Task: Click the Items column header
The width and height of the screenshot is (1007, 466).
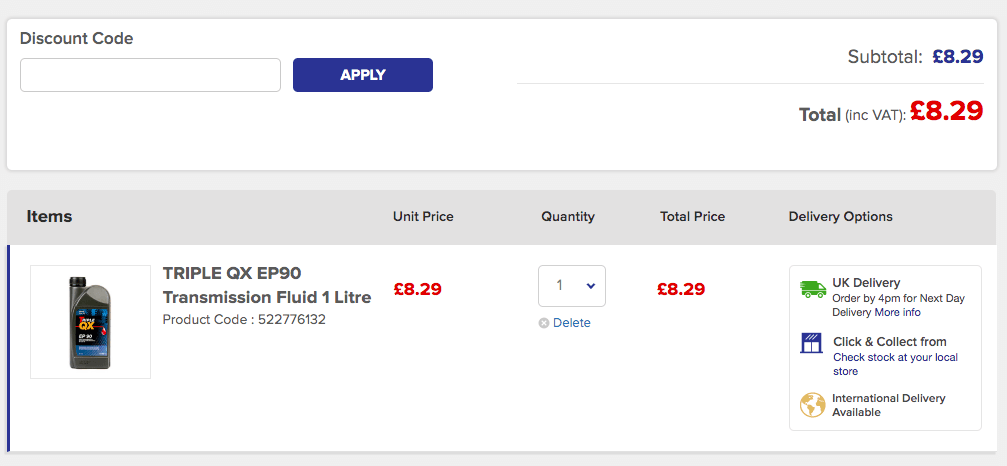Action: [x=49, y=217]
